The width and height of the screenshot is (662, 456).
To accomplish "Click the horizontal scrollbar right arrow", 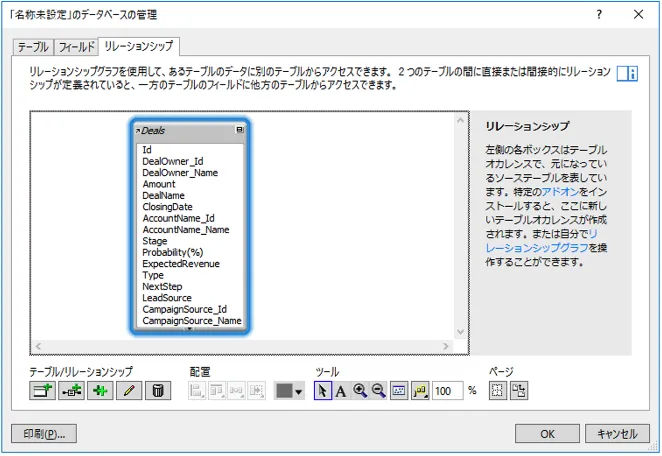I will click(446, 346).
